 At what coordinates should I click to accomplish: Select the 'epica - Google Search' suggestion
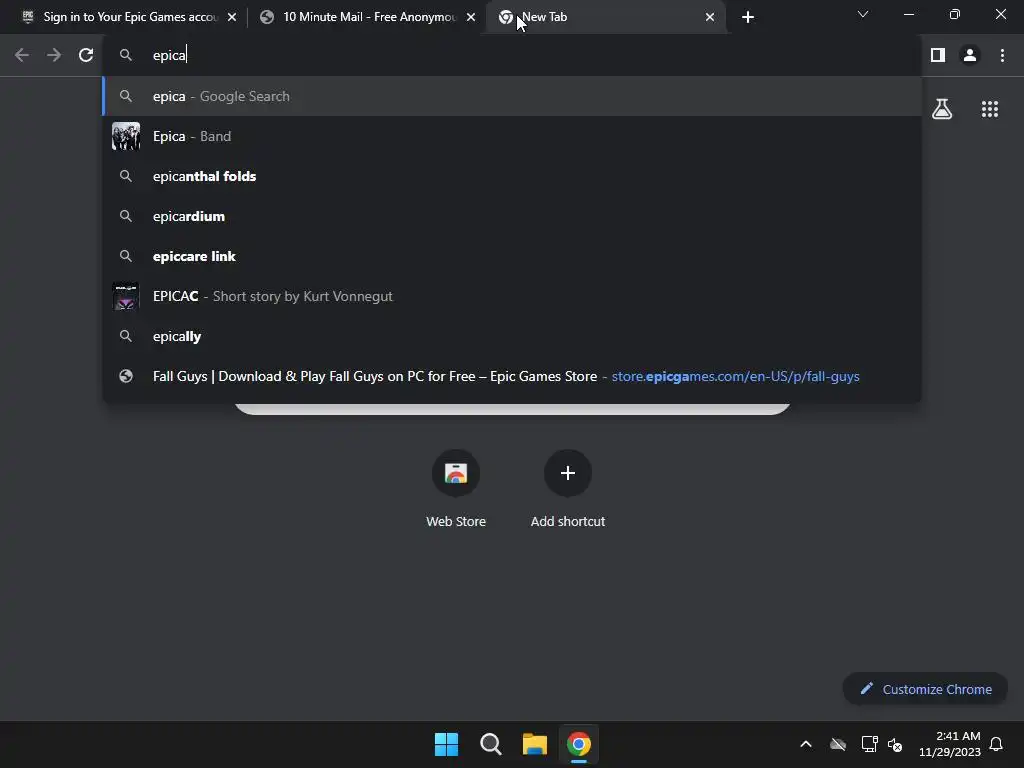coord(512,96)
